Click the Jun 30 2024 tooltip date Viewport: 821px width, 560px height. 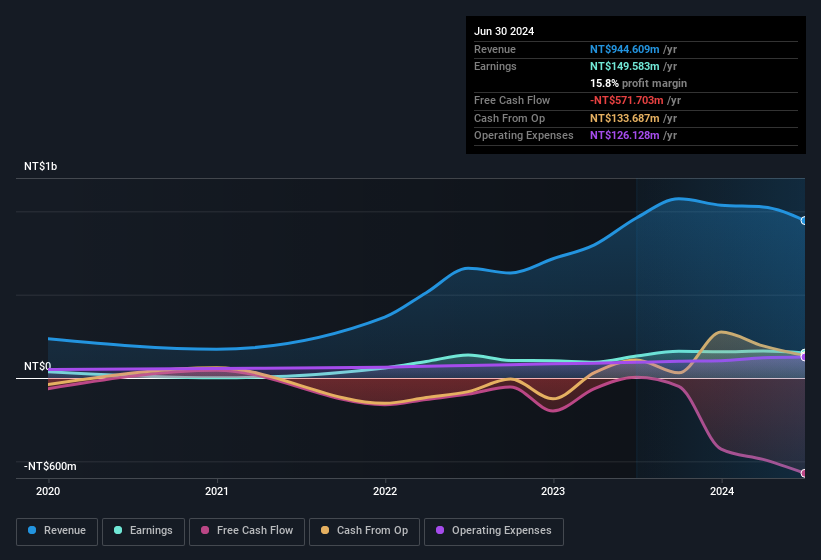504,31
